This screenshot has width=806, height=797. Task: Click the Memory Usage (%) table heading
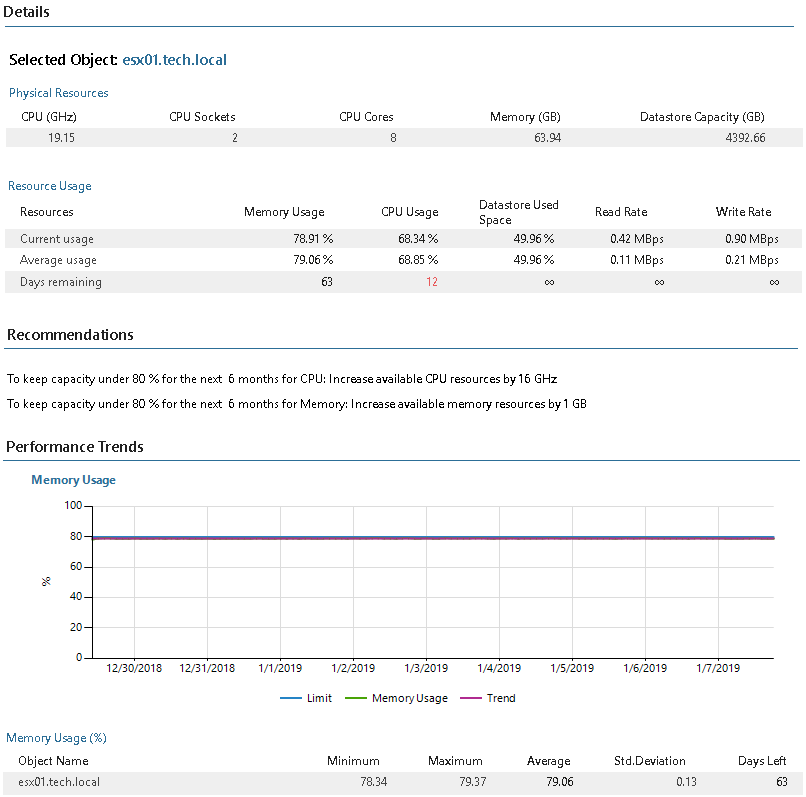tap(57, 738)
